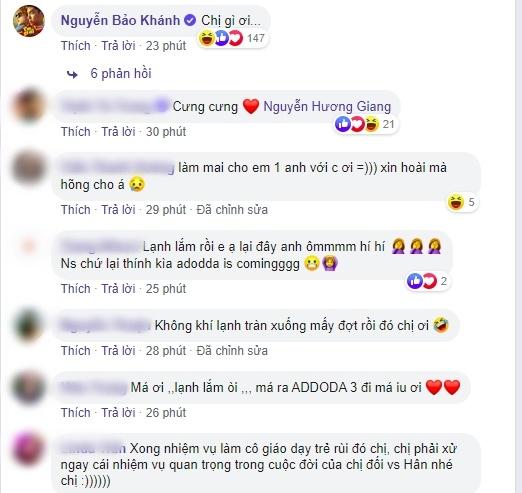View the 5 haha reactions icon
522x493 pixels.
[x=456, y=202]
